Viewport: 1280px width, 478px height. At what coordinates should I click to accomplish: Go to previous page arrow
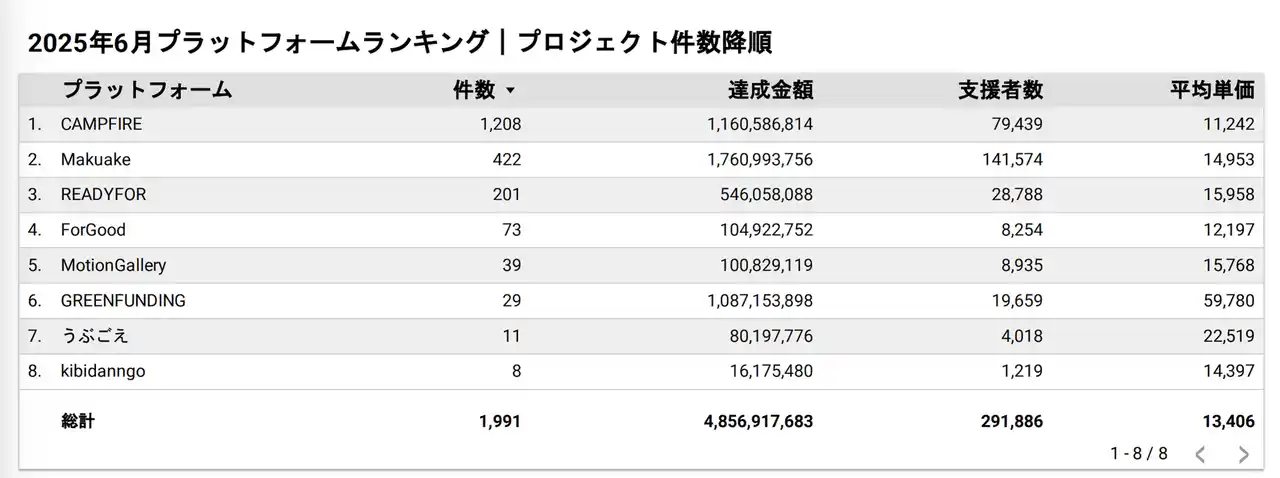[1200, 454]
